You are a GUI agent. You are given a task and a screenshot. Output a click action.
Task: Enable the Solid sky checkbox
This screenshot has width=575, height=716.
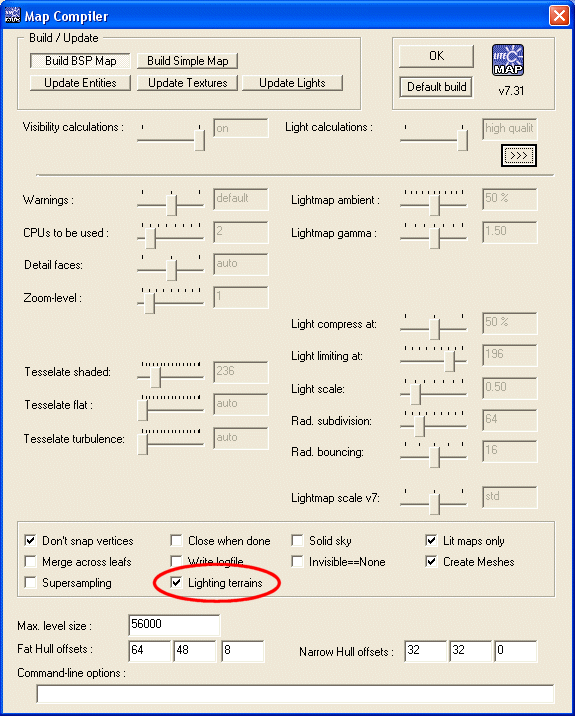click(297, 541)
